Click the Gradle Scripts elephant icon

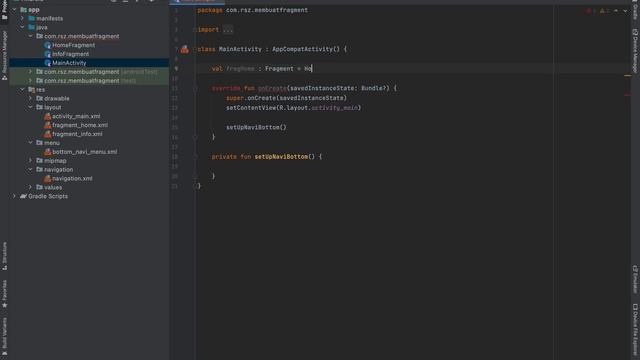tap(23, 196)
